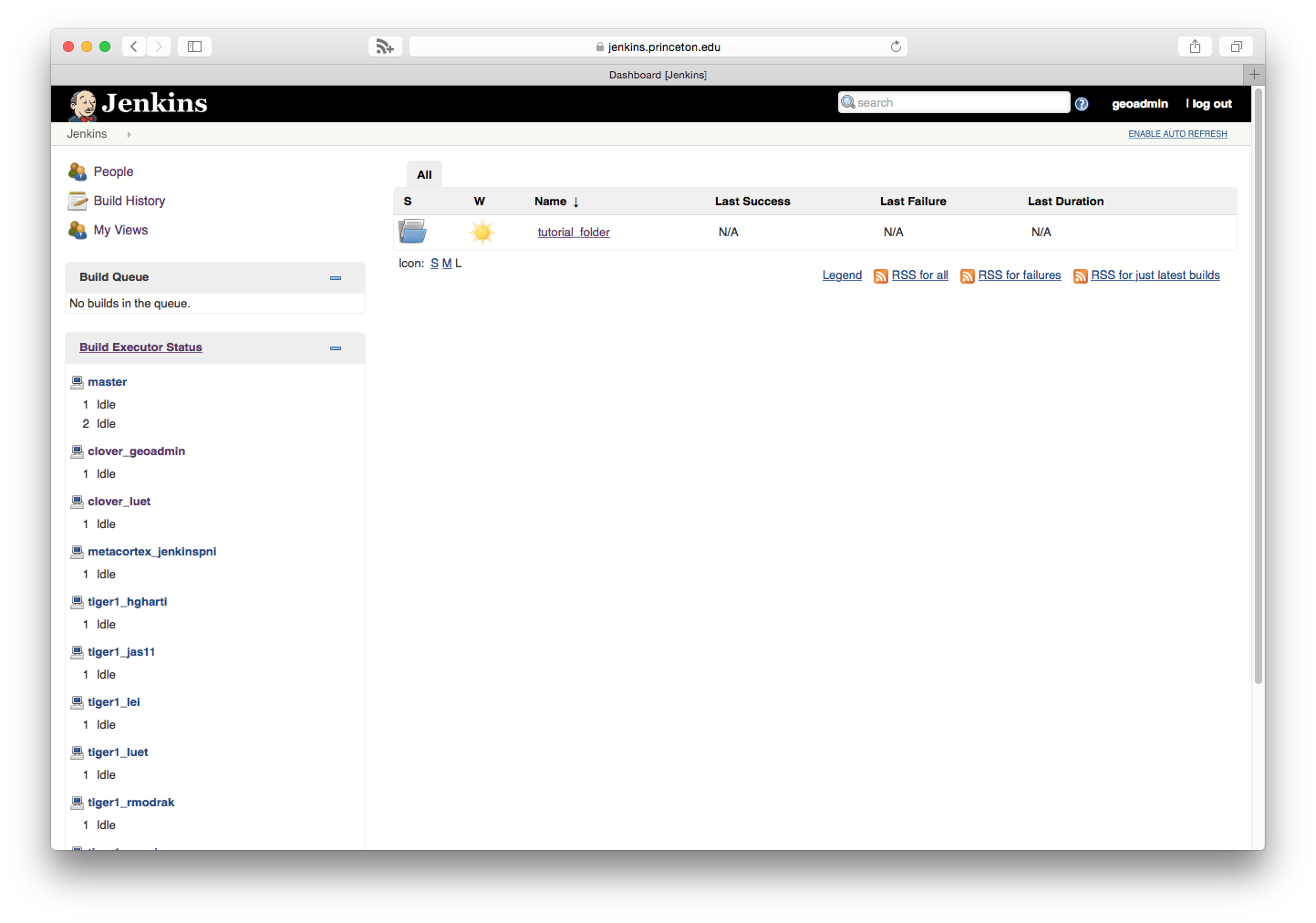Open geoadmin user profile link
This screenshot has height=923, width=1316.
1140,104
